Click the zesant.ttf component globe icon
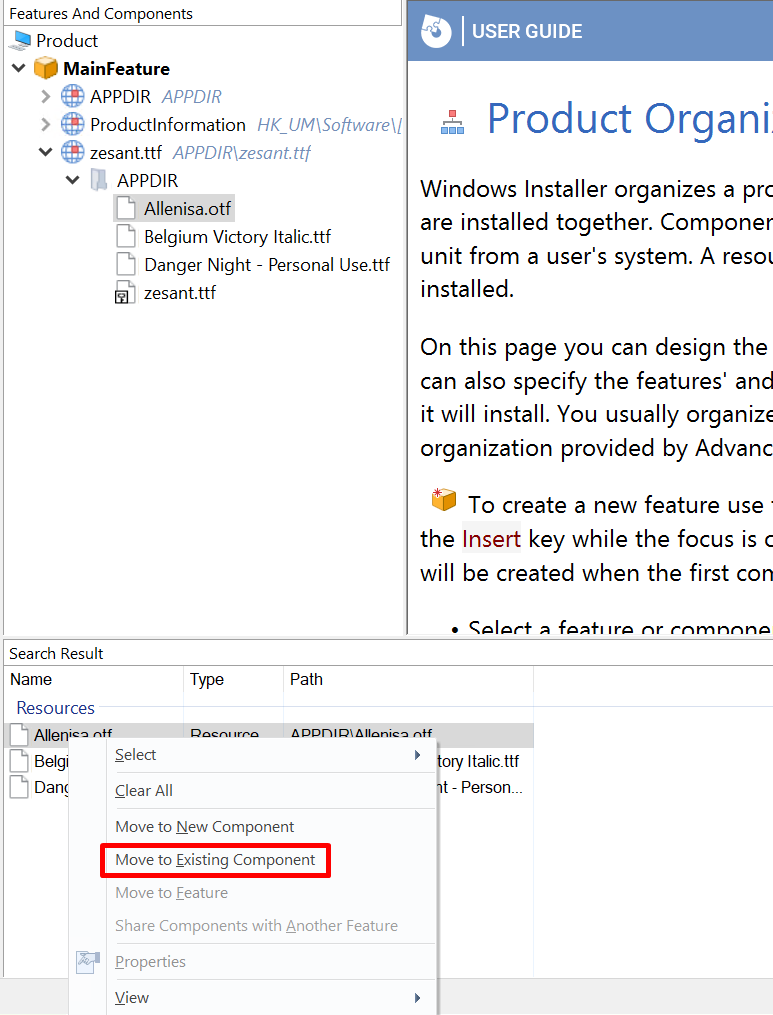 coord(73,153)
